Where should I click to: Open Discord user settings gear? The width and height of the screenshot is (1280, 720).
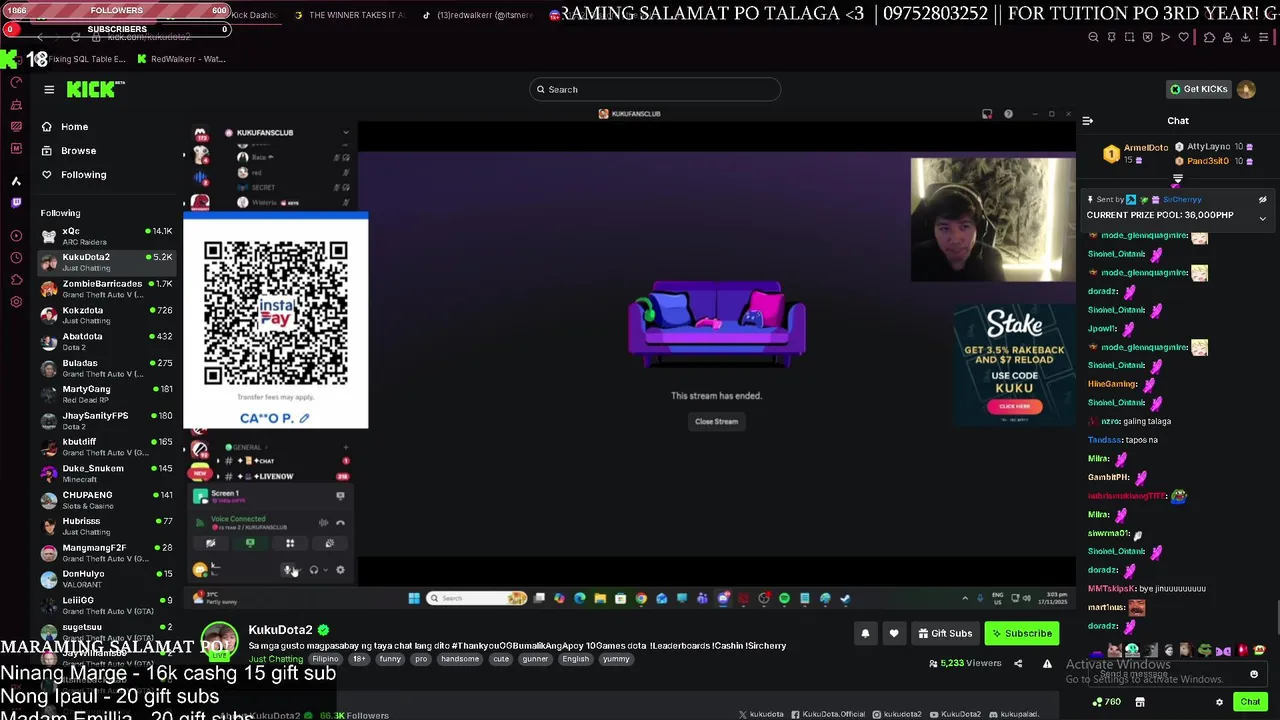coord(340,570)
